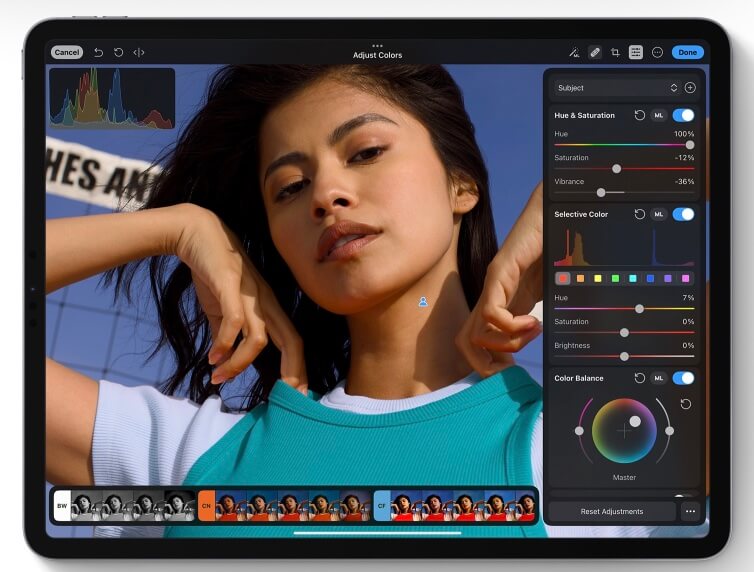Open the Subject mask dropdown
The height and width of the screenshot is (572, 754).
click(617, 88)
